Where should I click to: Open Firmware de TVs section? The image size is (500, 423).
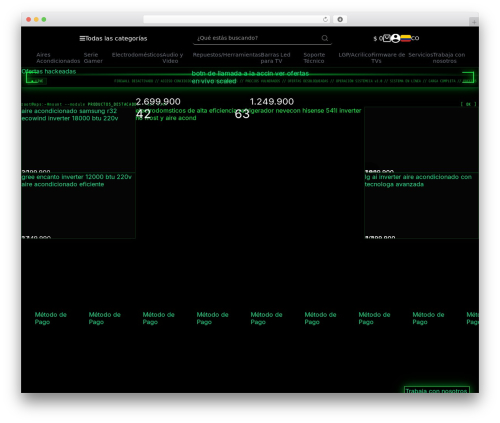(x=388, y=58)
